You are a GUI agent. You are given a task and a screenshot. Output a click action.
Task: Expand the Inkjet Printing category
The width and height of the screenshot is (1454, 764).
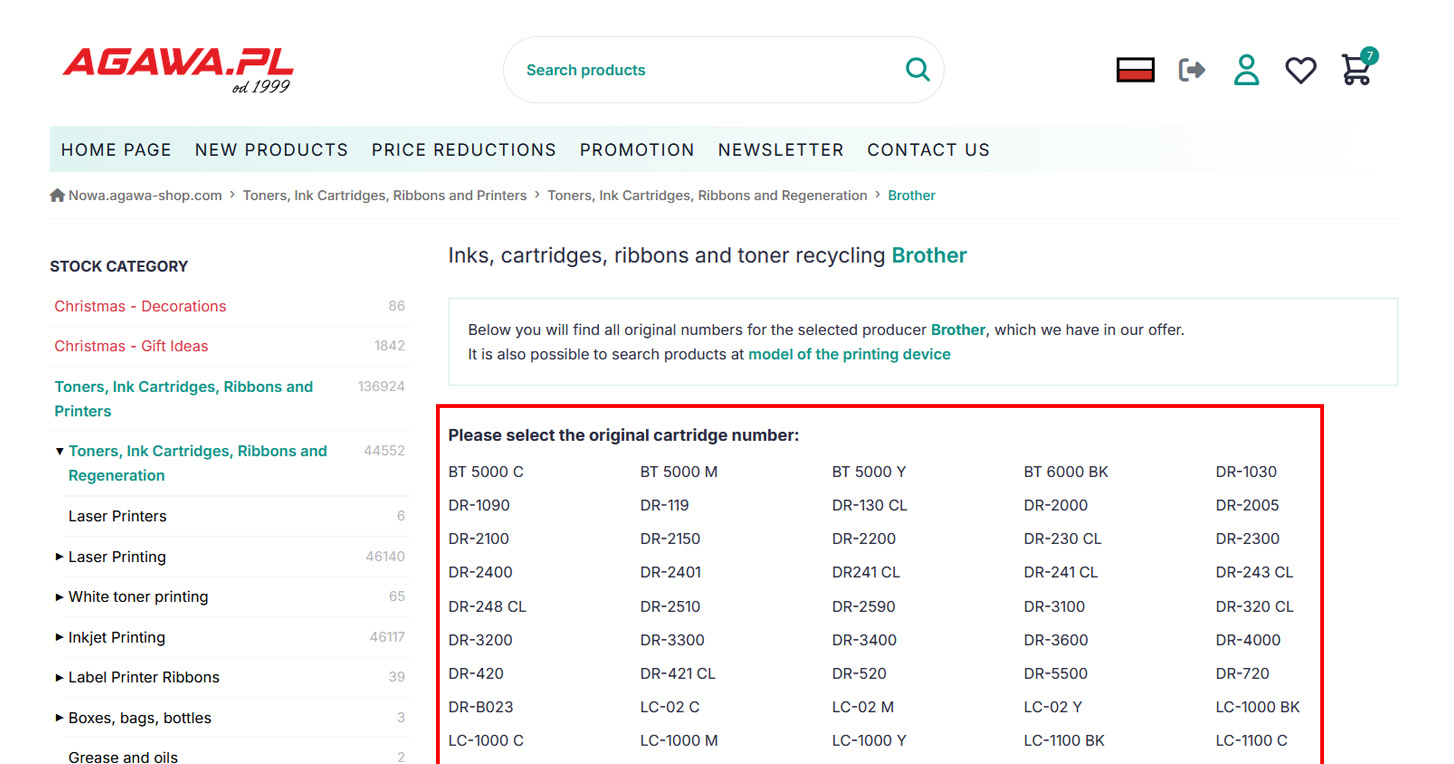[x=60, y=638]
